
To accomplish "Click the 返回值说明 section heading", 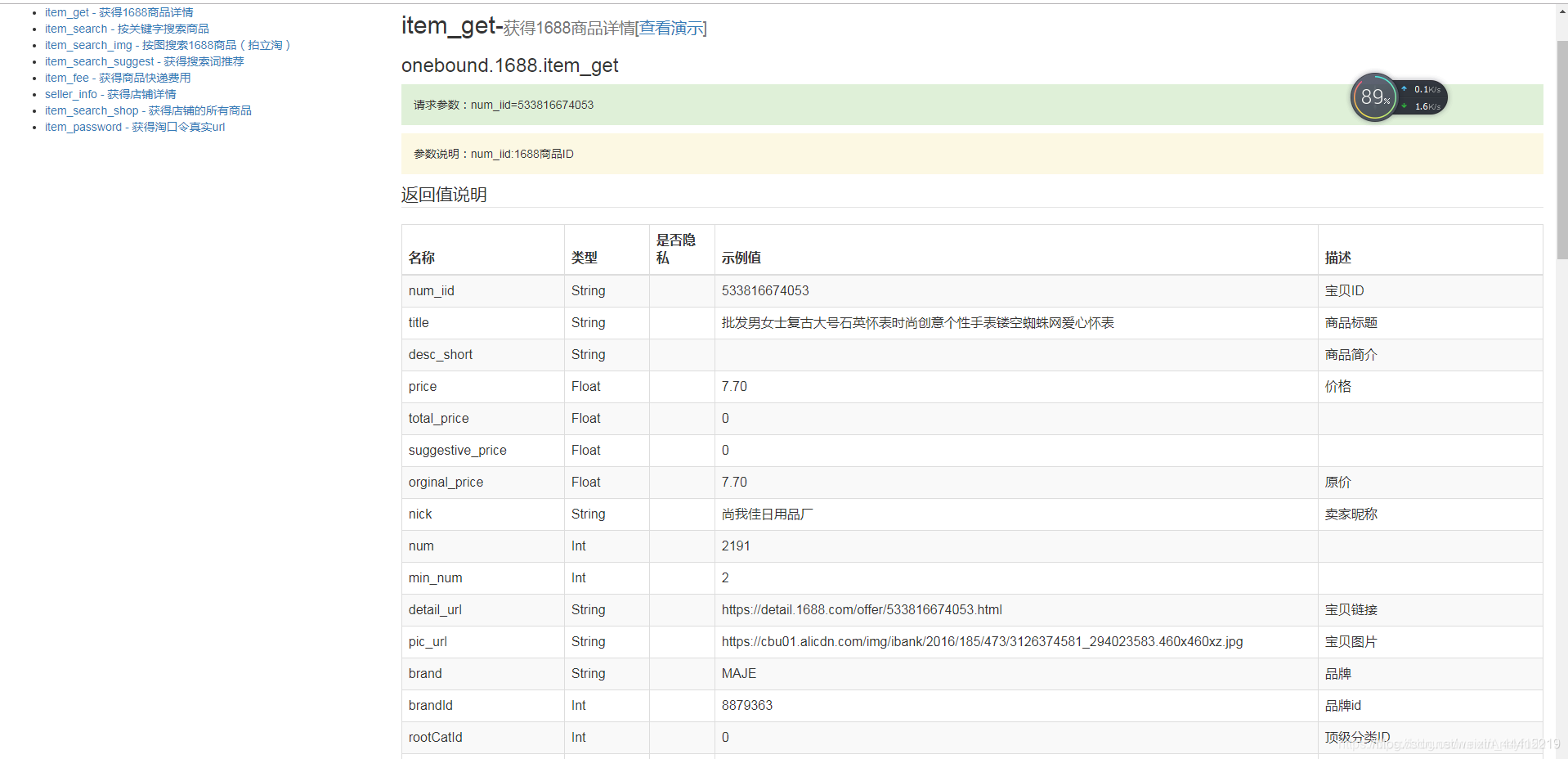I will (444, 195).
